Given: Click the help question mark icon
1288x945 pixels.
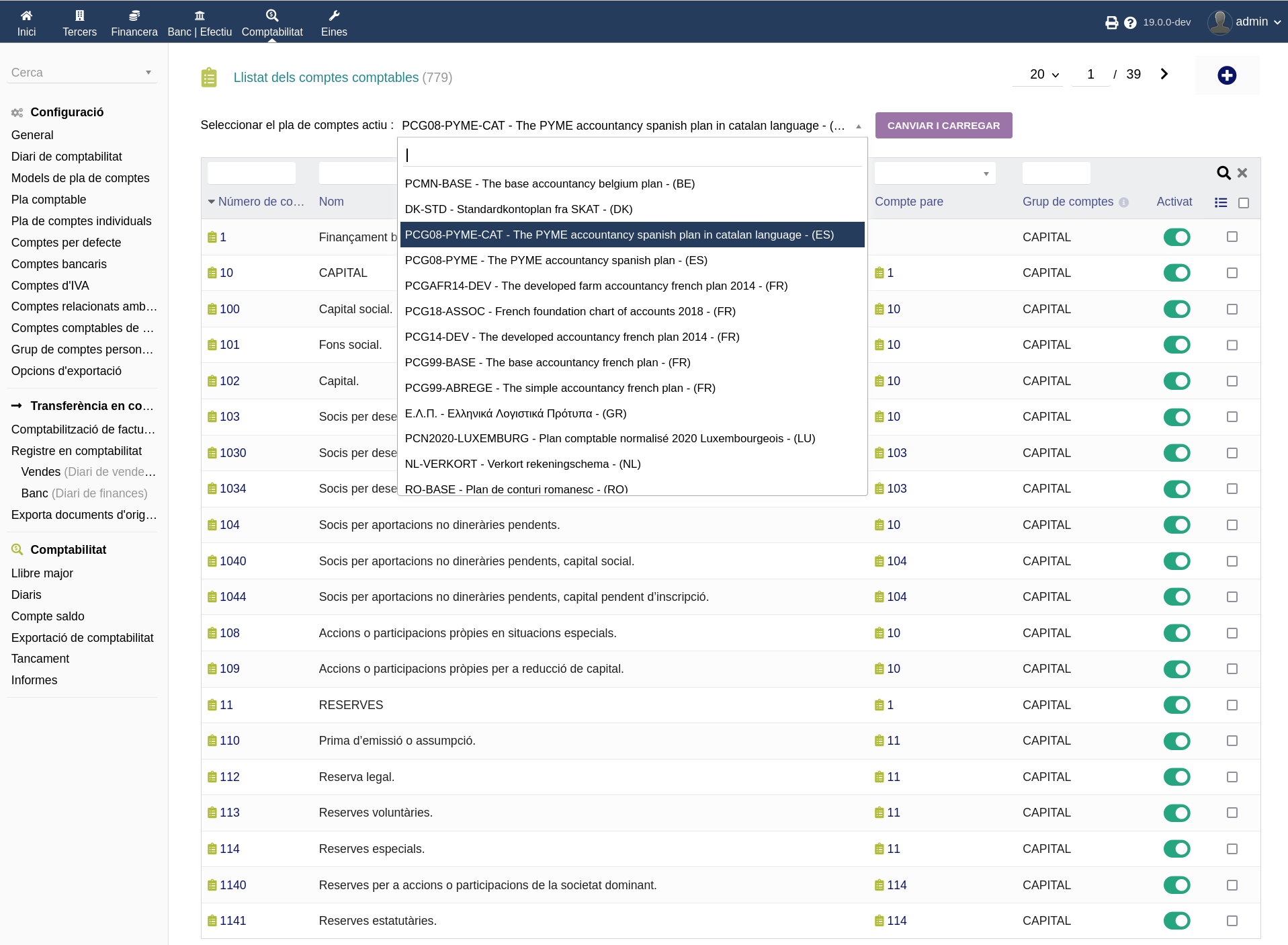Looking at the screenshot, I should point(1130,23).
